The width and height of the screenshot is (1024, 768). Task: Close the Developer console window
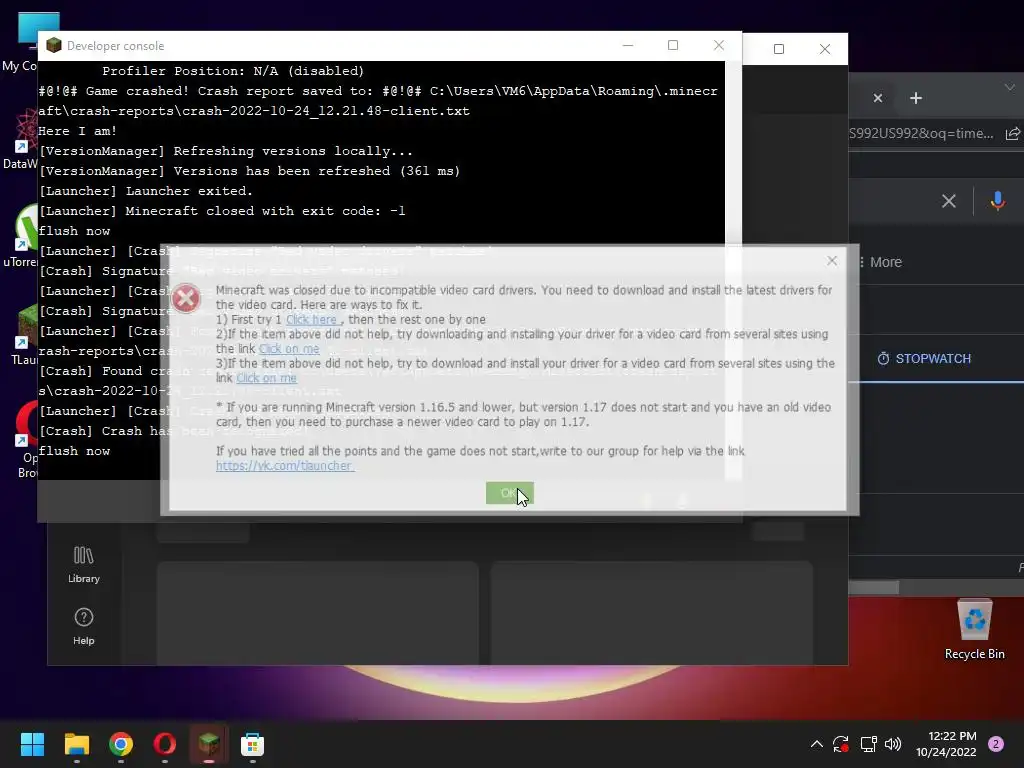coord(718,45)
